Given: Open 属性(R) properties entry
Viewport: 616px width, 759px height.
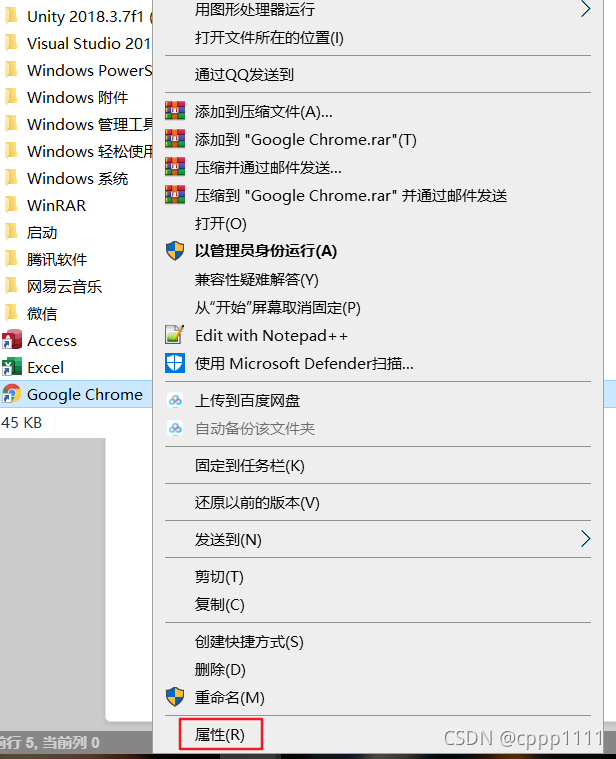Looking at the screenshot, I should [220, 734].
